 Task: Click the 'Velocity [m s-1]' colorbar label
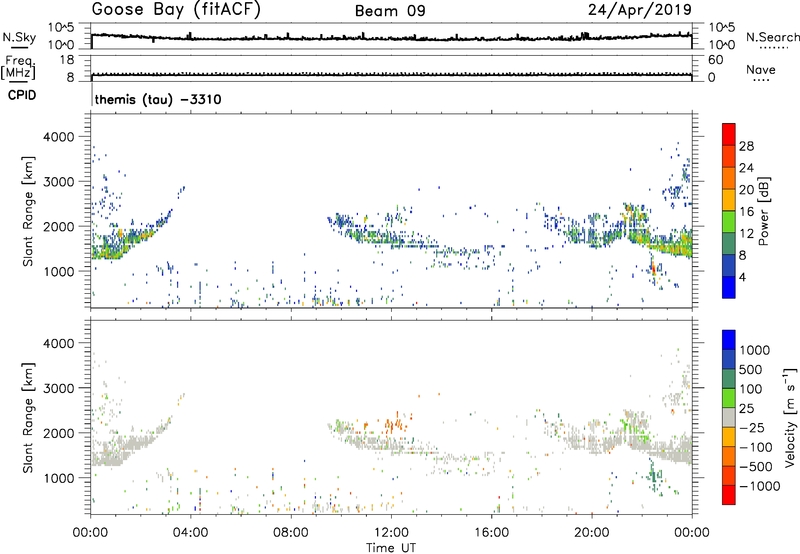point(790,417)
